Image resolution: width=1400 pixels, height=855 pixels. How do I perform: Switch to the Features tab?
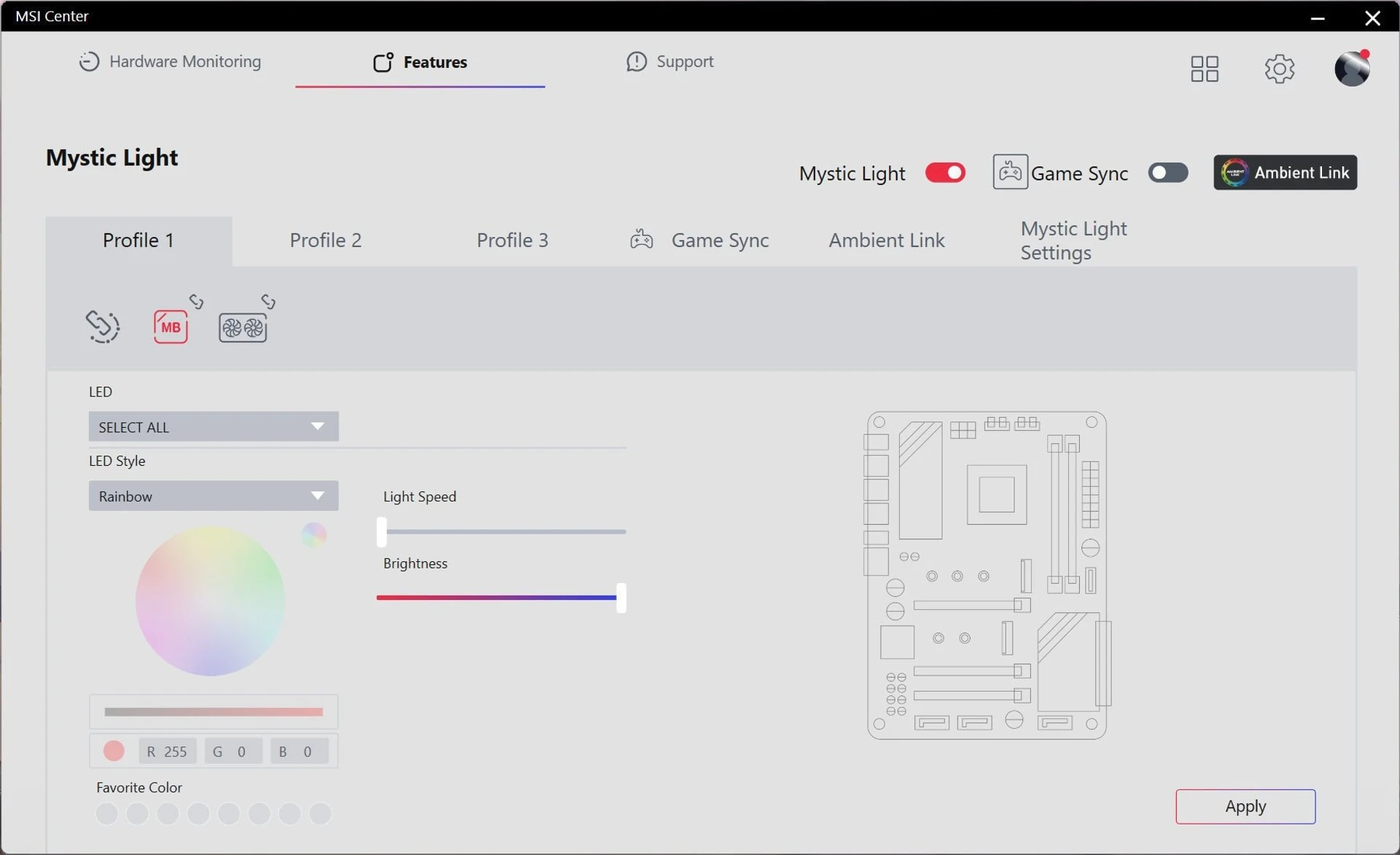pyautogui.click(x=420, y=62)
